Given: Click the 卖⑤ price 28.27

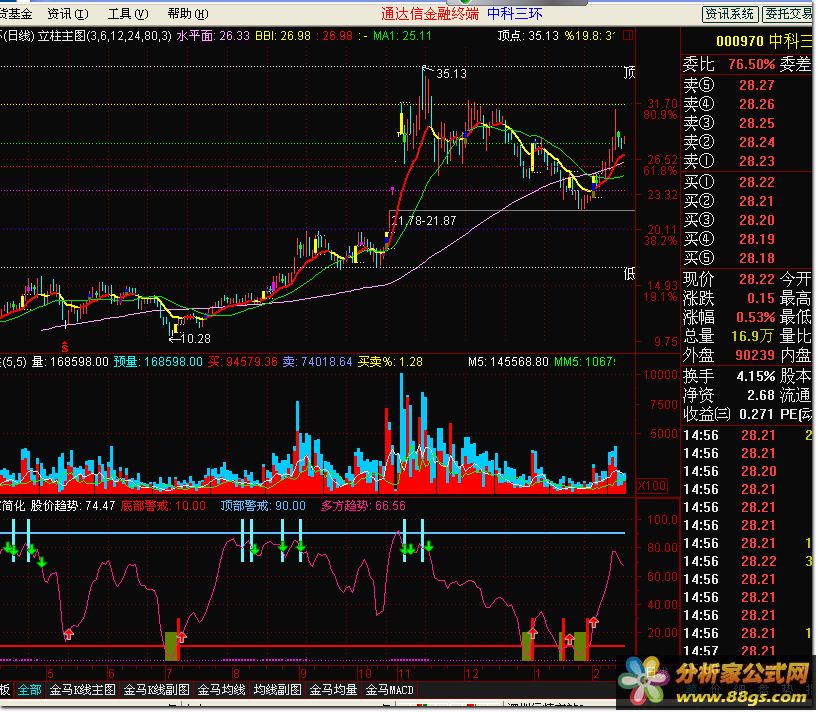Looking at the screenshot, I should pyautogui.click(x=757, y=85).
